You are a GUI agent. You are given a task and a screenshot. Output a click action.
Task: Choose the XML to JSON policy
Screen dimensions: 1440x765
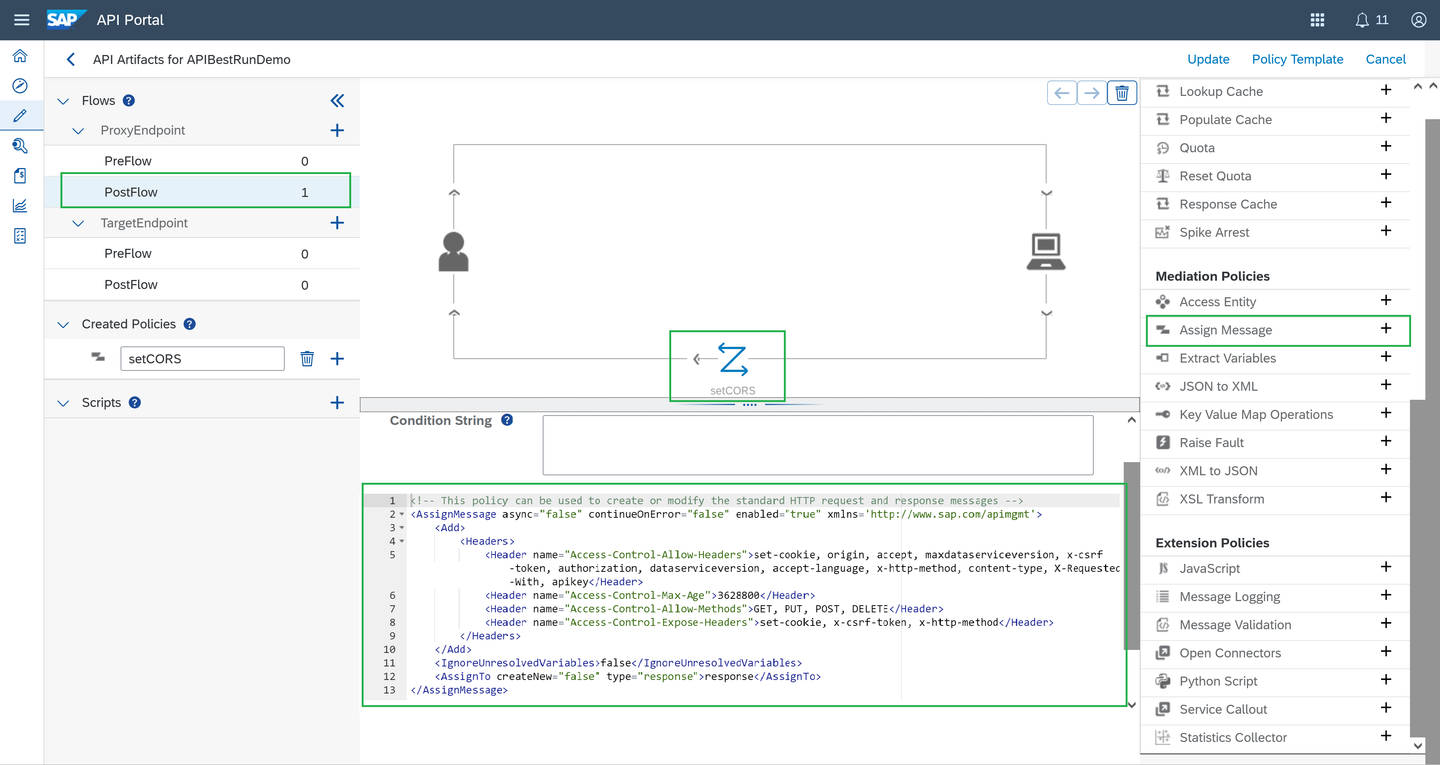click(x=1218, y=470)
